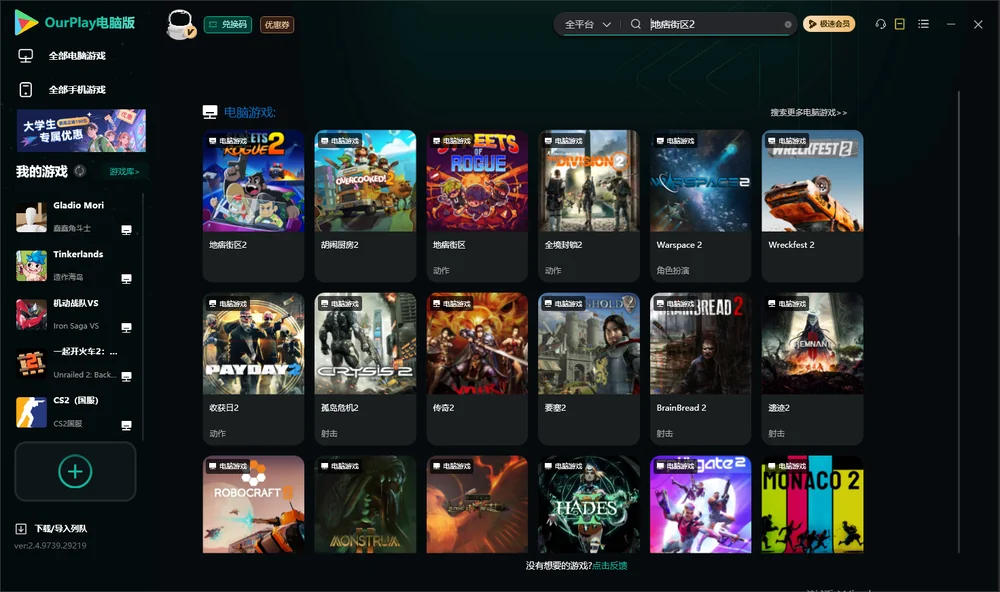The width and height of the screenshot is (1000, 592).
Task: Open the 极速会员 membership button
Action: [x=829, y=24]
